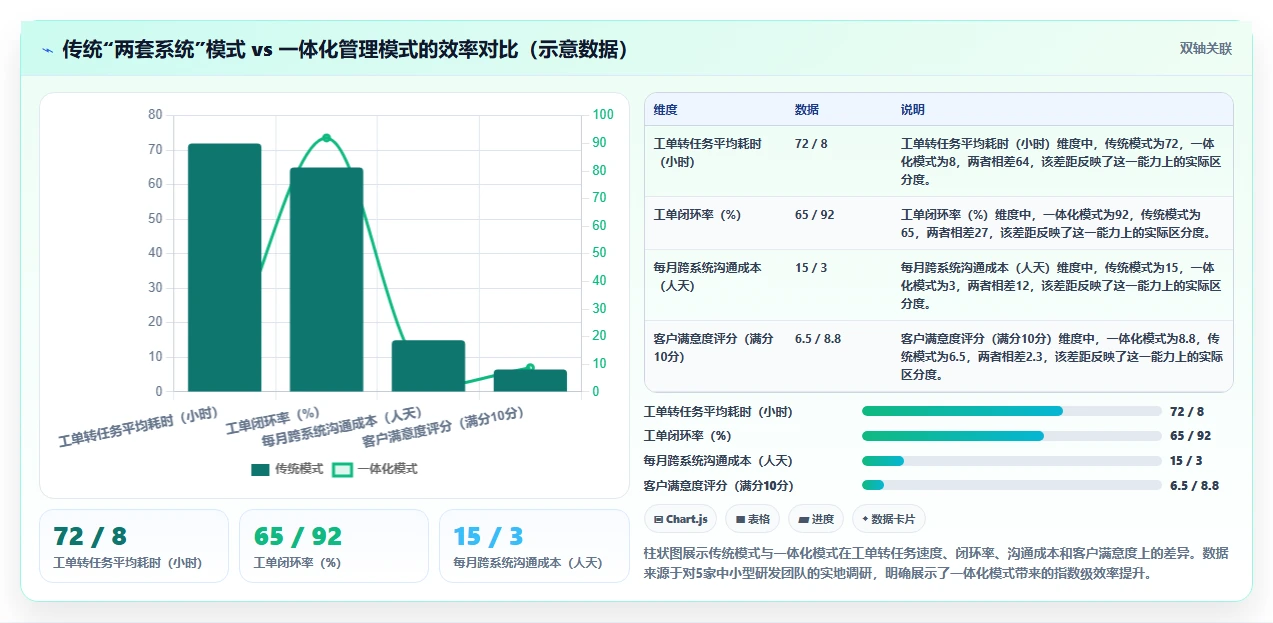Screen dimensions: 1273x623
Task: Select the 表格 chip
Action: click(752, 519)
